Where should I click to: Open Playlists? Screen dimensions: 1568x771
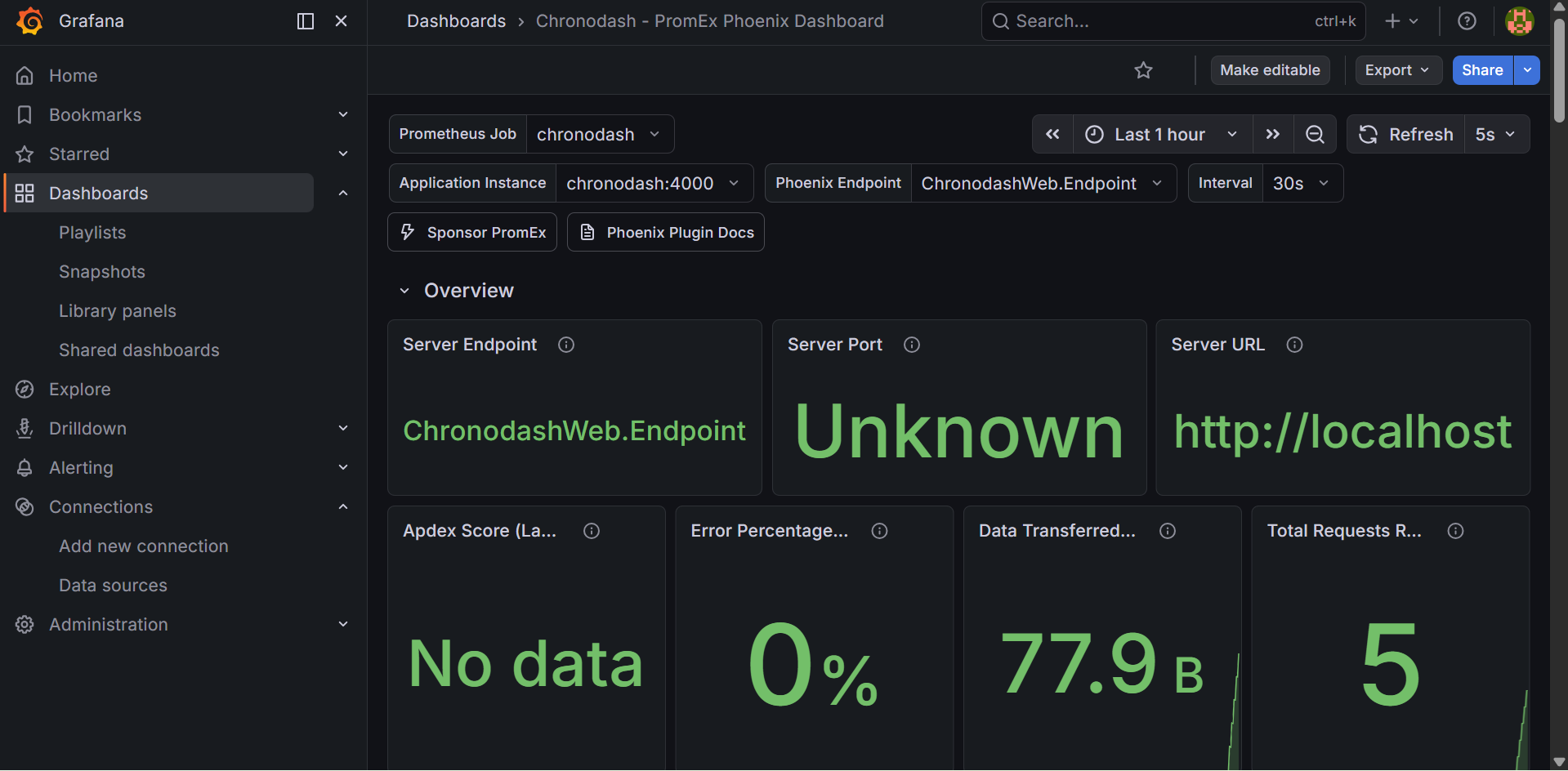[x=92, y=233]
